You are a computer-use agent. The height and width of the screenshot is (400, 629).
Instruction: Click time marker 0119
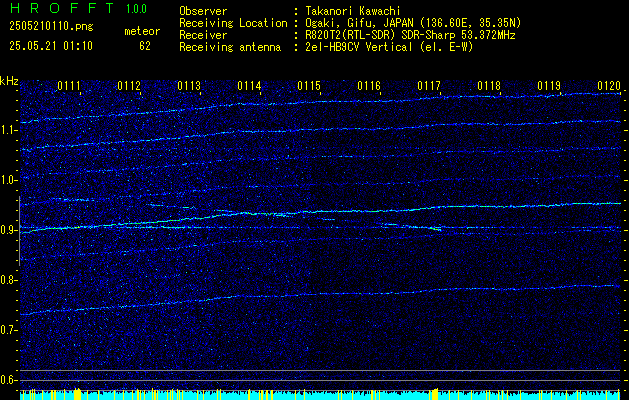tap(549, 86)
